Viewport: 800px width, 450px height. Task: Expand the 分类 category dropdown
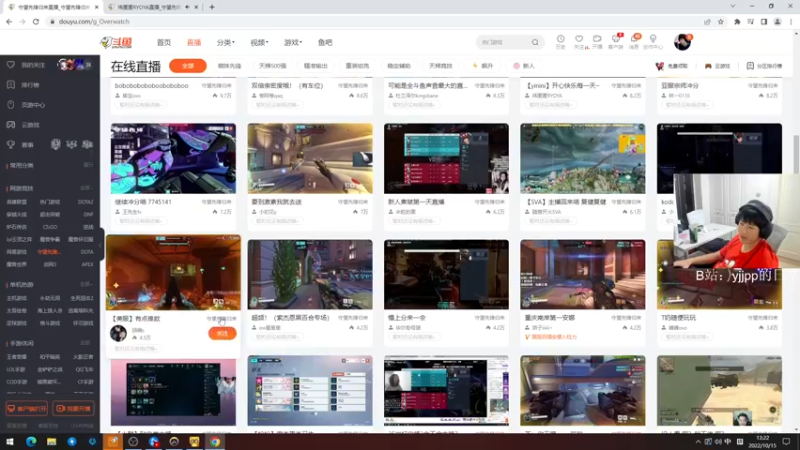pyautogui.click(x=226, y=42)
